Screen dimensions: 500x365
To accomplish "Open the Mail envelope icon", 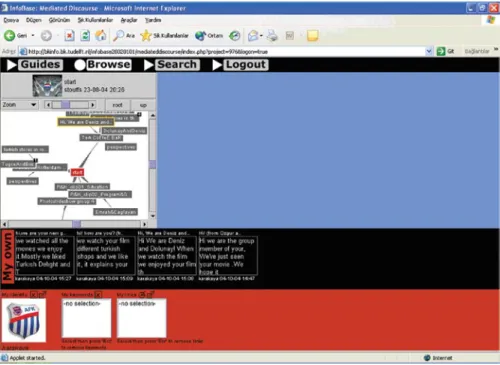I will pos(253,36).
